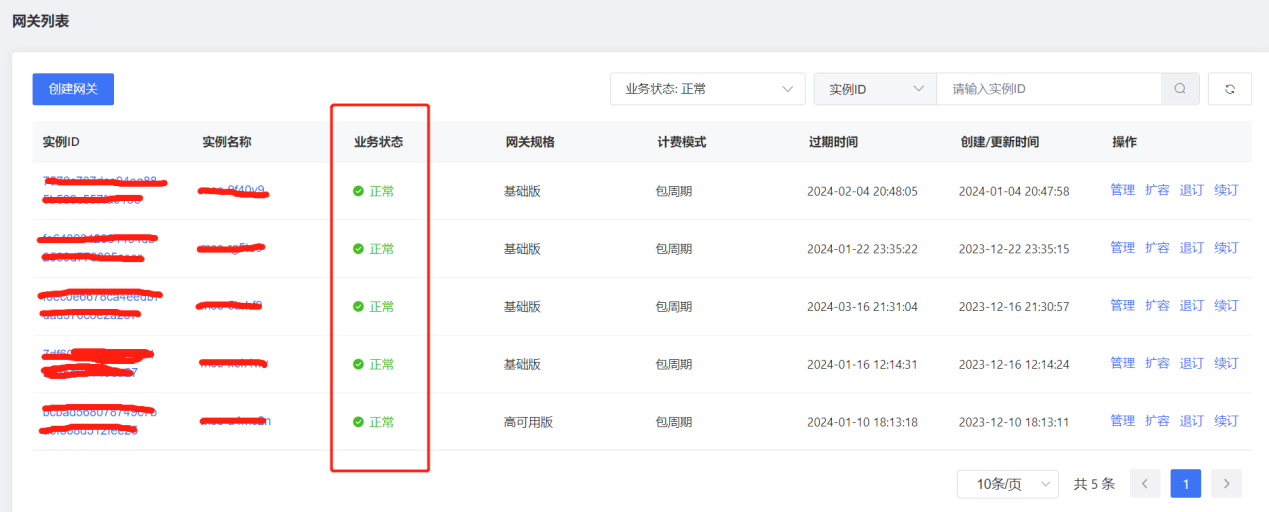
Task: Click expiry time 2024-03-16 21:31:04
Action: coord(862,306)
